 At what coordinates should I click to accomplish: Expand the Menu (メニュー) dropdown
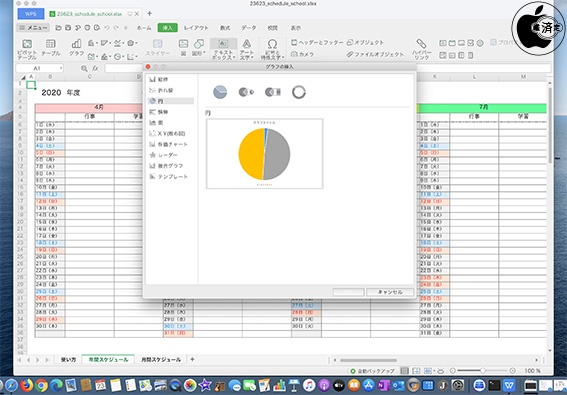(x=33, y=28)
